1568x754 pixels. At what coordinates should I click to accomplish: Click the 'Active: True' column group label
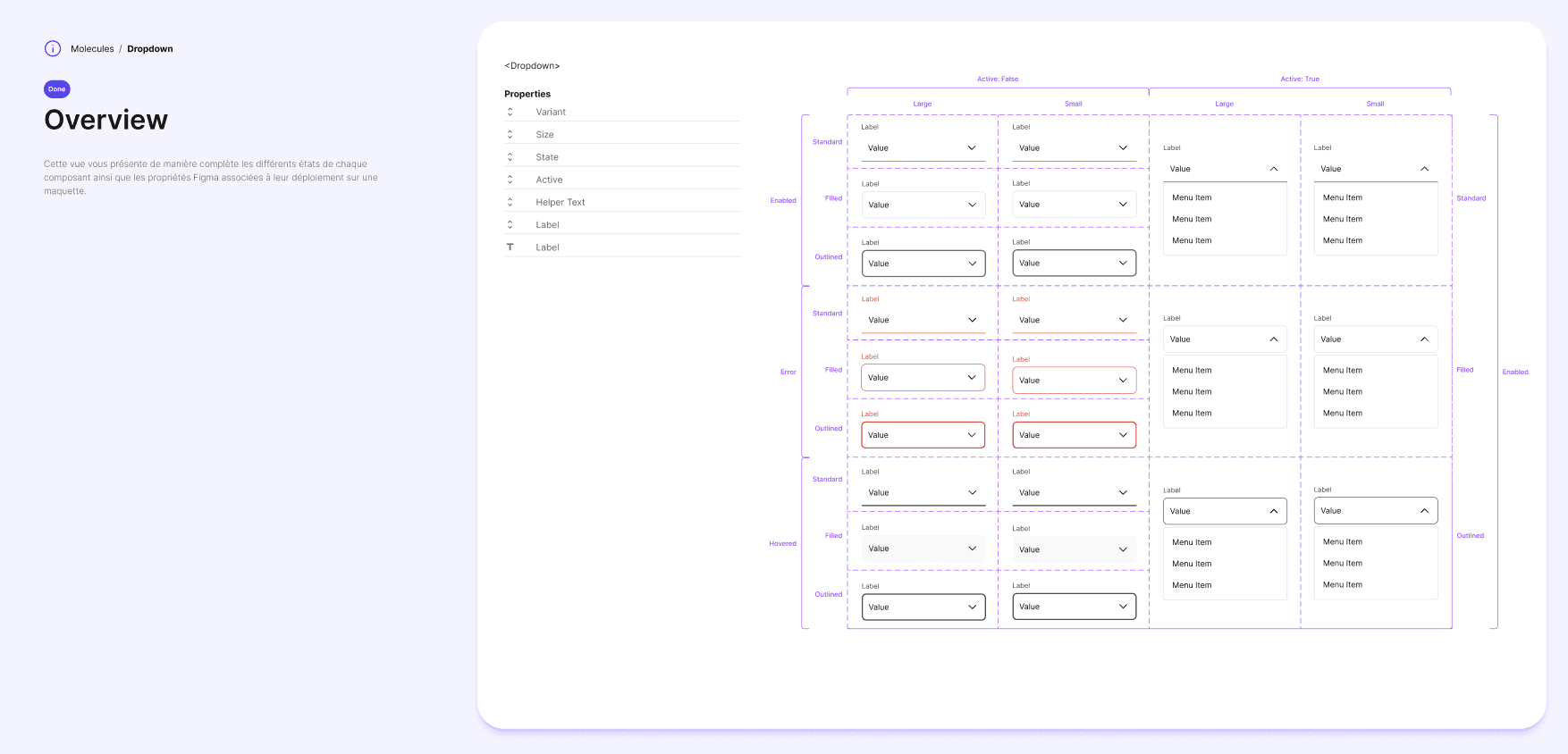pos(1300,79)
